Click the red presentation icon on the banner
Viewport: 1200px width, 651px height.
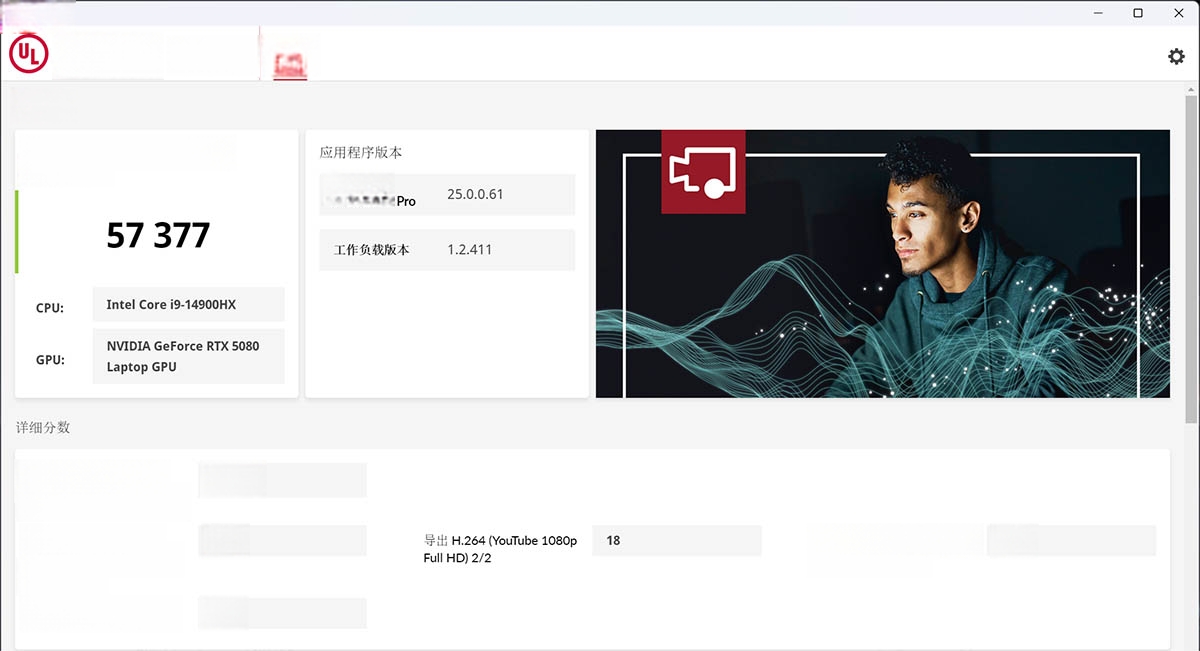[x=703, y=171]
